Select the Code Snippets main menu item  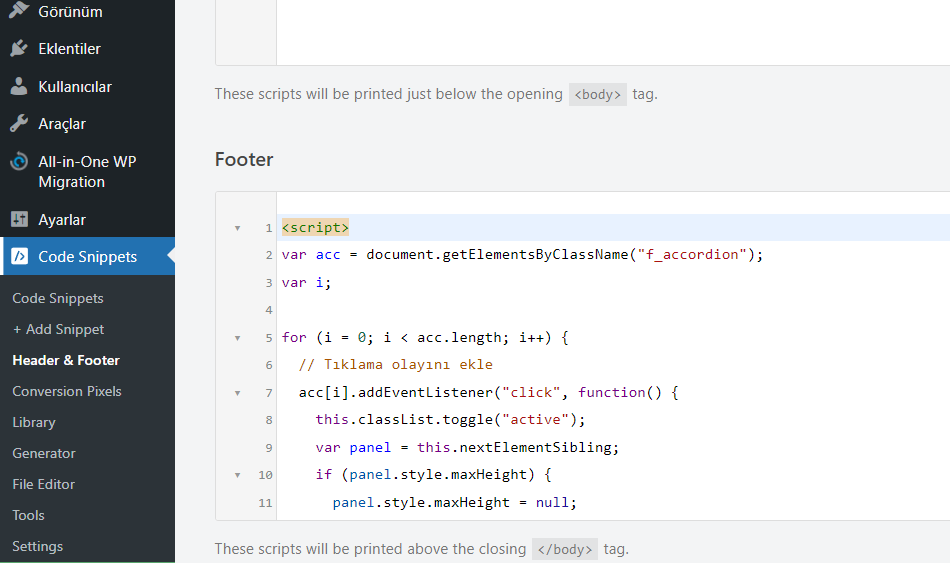tap(87, 256)
